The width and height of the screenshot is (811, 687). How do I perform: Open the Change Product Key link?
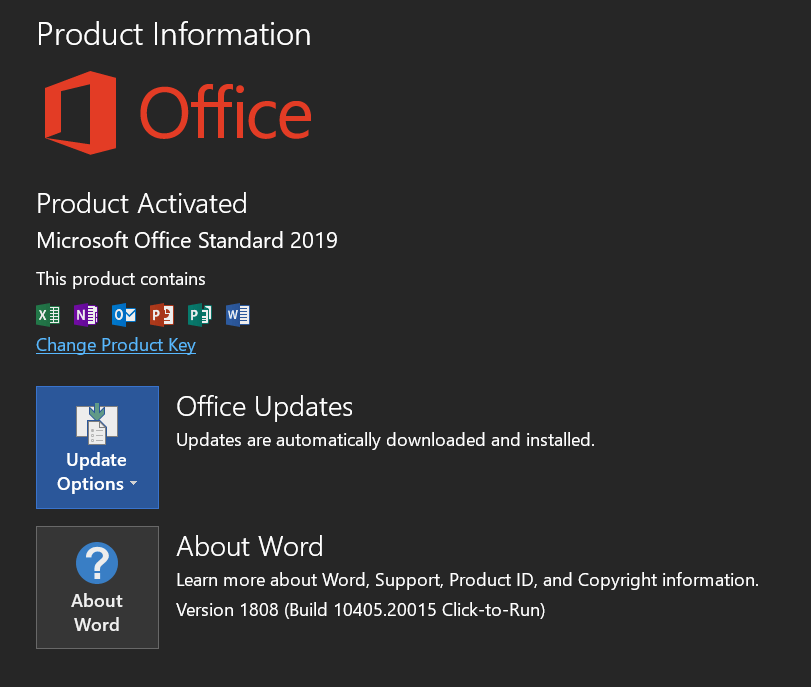click(116, 345)
